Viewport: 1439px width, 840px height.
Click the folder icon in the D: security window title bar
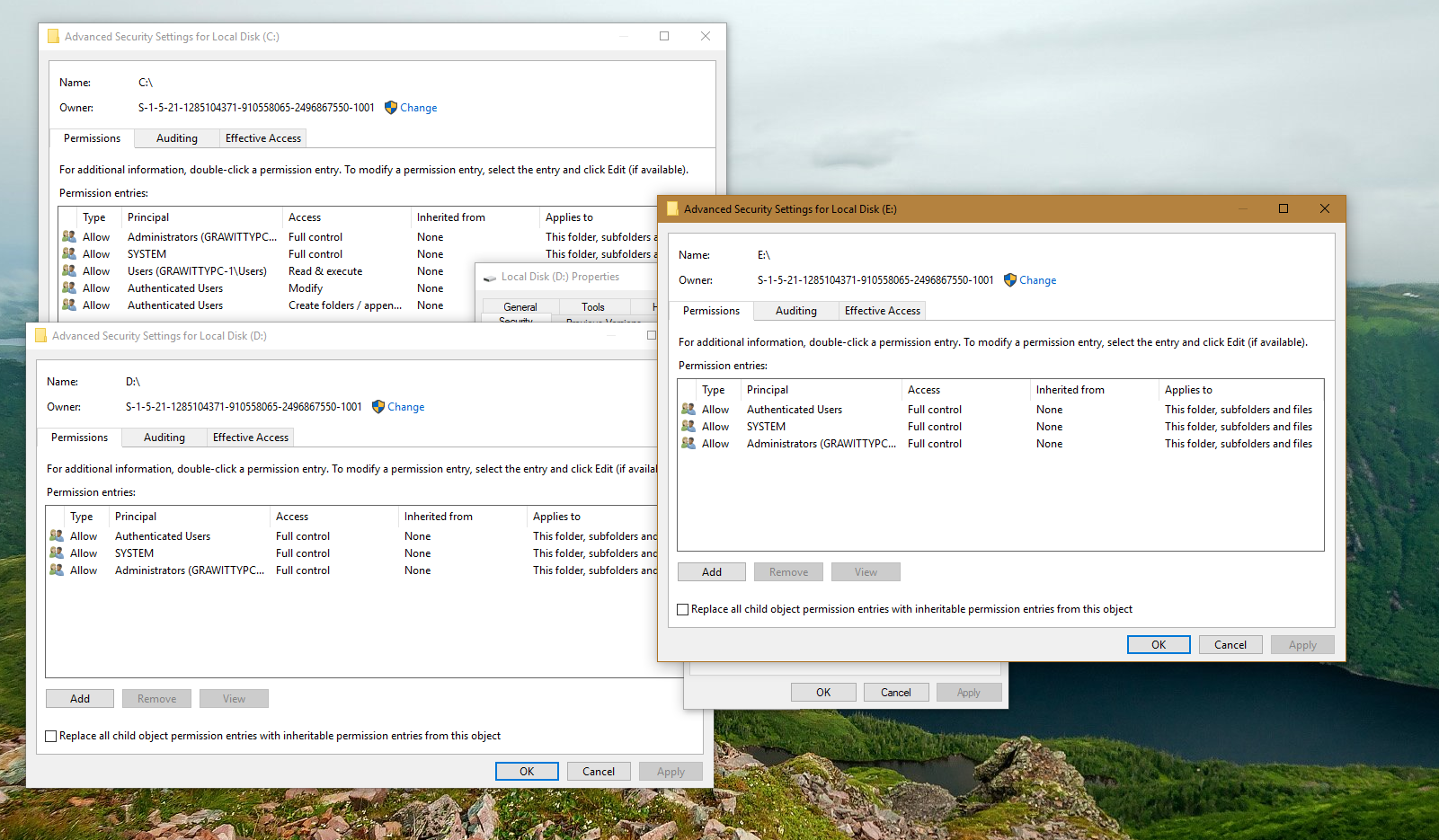coord(40,336)
